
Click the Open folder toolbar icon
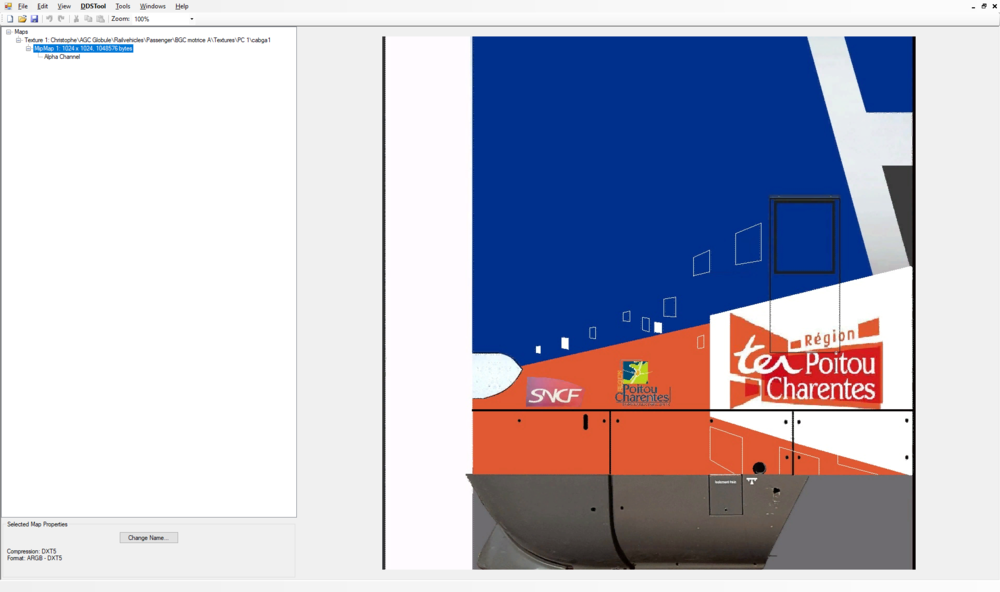click(x=22, y=19)
